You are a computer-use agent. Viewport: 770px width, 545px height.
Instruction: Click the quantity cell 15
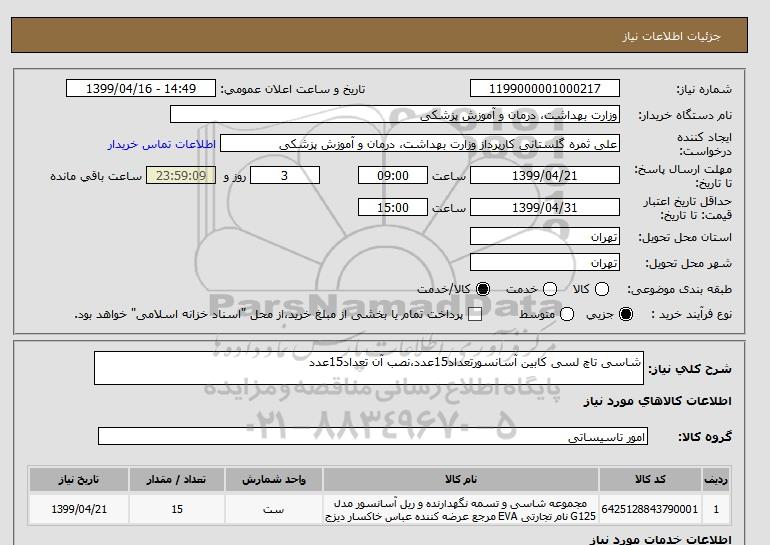tap(177, 509)
